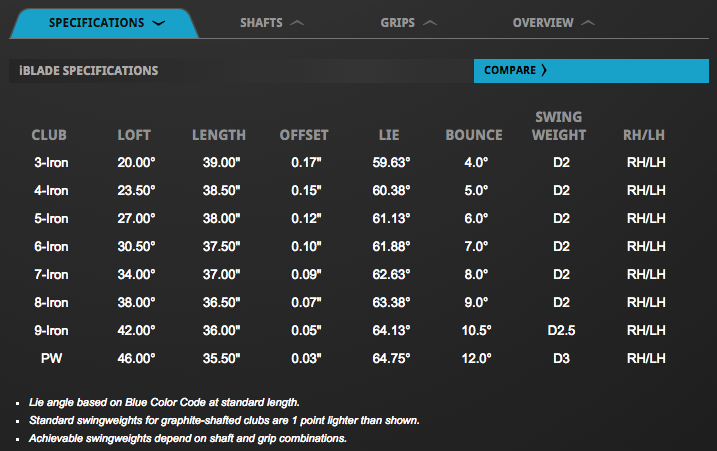This screenshot has height=451, width=717.
Task: Click the 0.09" offset value
Action: pos(306,274)
